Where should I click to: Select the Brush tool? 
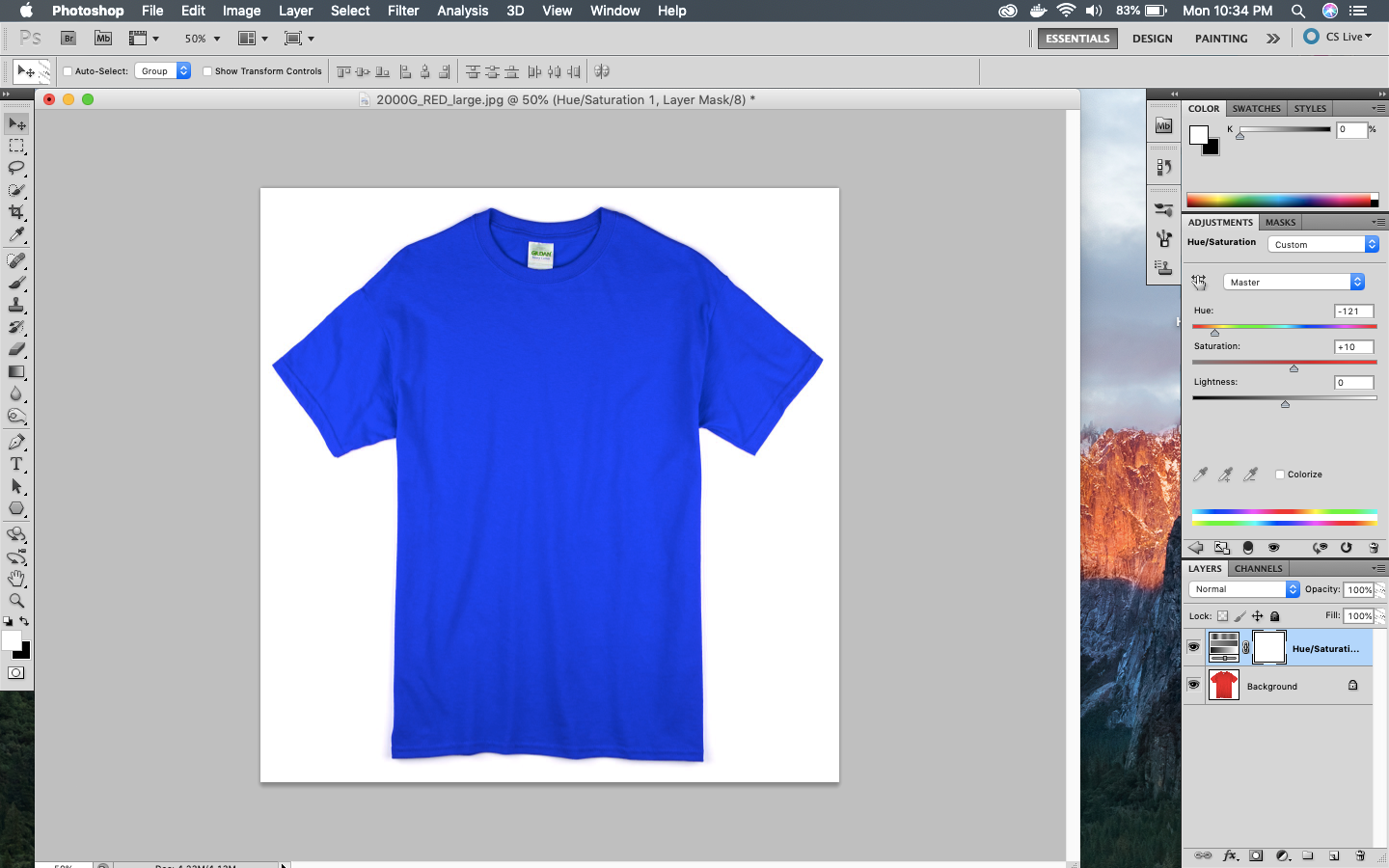click(x=16, y=283)
